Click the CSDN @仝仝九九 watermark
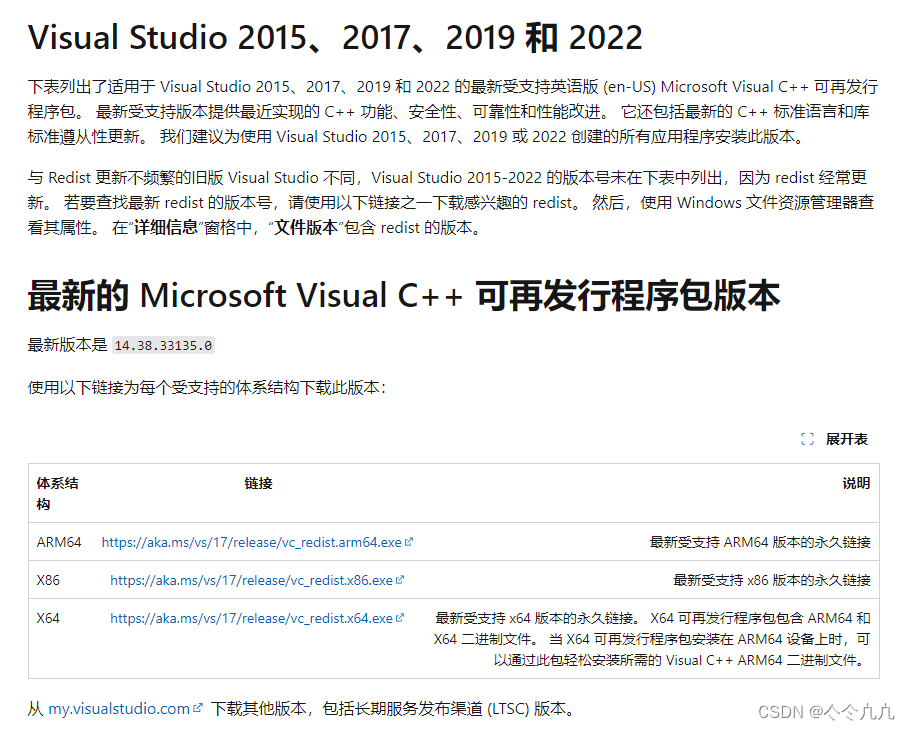 [x=826, y=710]
